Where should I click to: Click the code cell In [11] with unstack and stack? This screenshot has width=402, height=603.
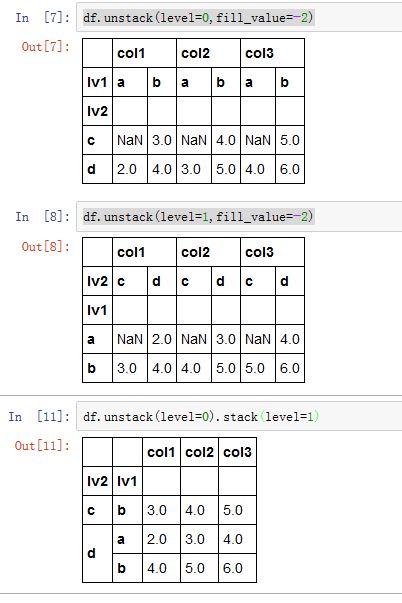point(239,416)
